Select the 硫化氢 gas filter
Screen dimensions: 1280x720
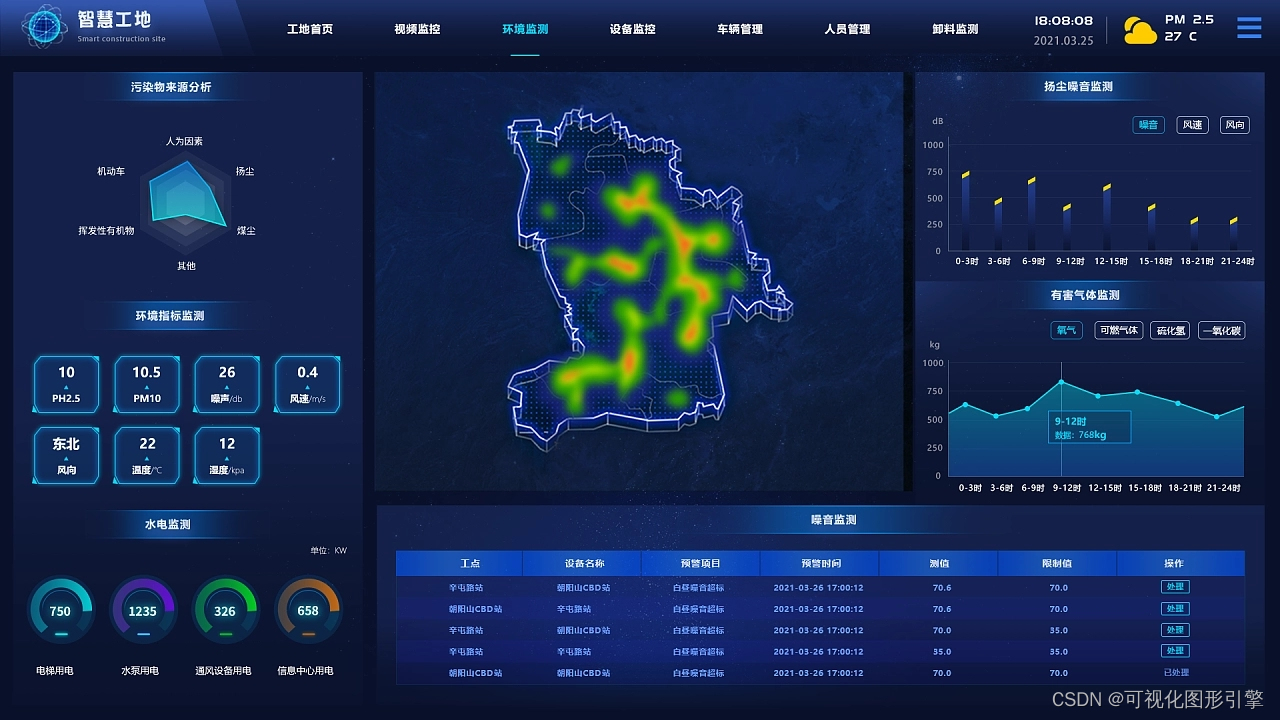[x=1170, y=330]
